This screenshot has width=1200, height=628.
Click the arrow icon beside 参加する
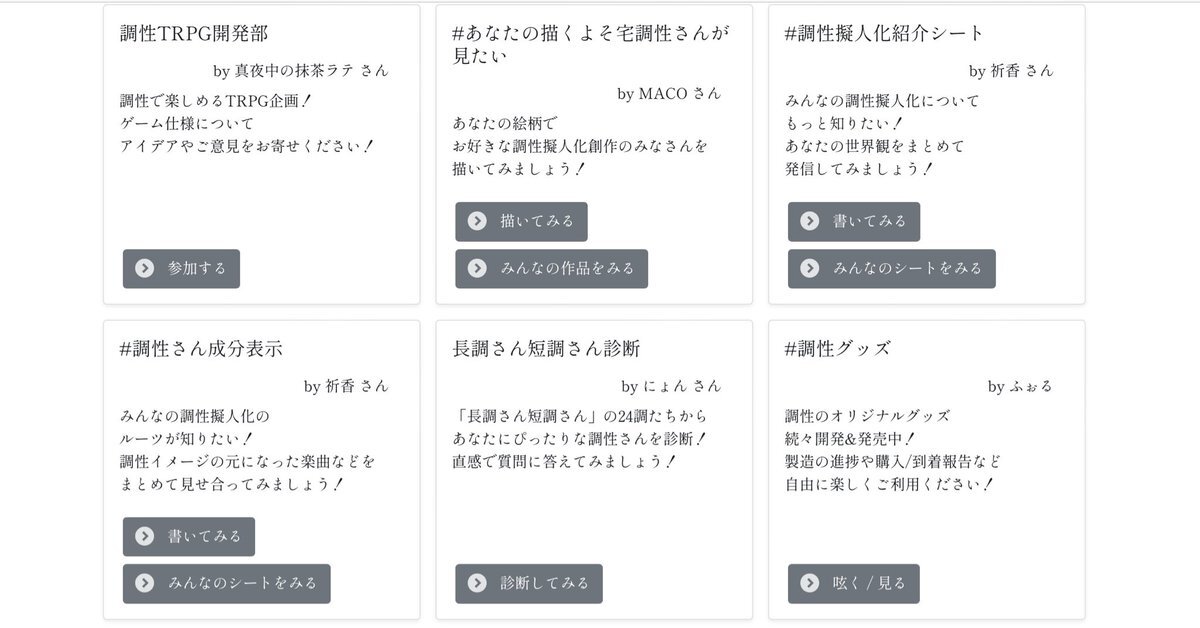pyautogui.click(x=145, y=268)
